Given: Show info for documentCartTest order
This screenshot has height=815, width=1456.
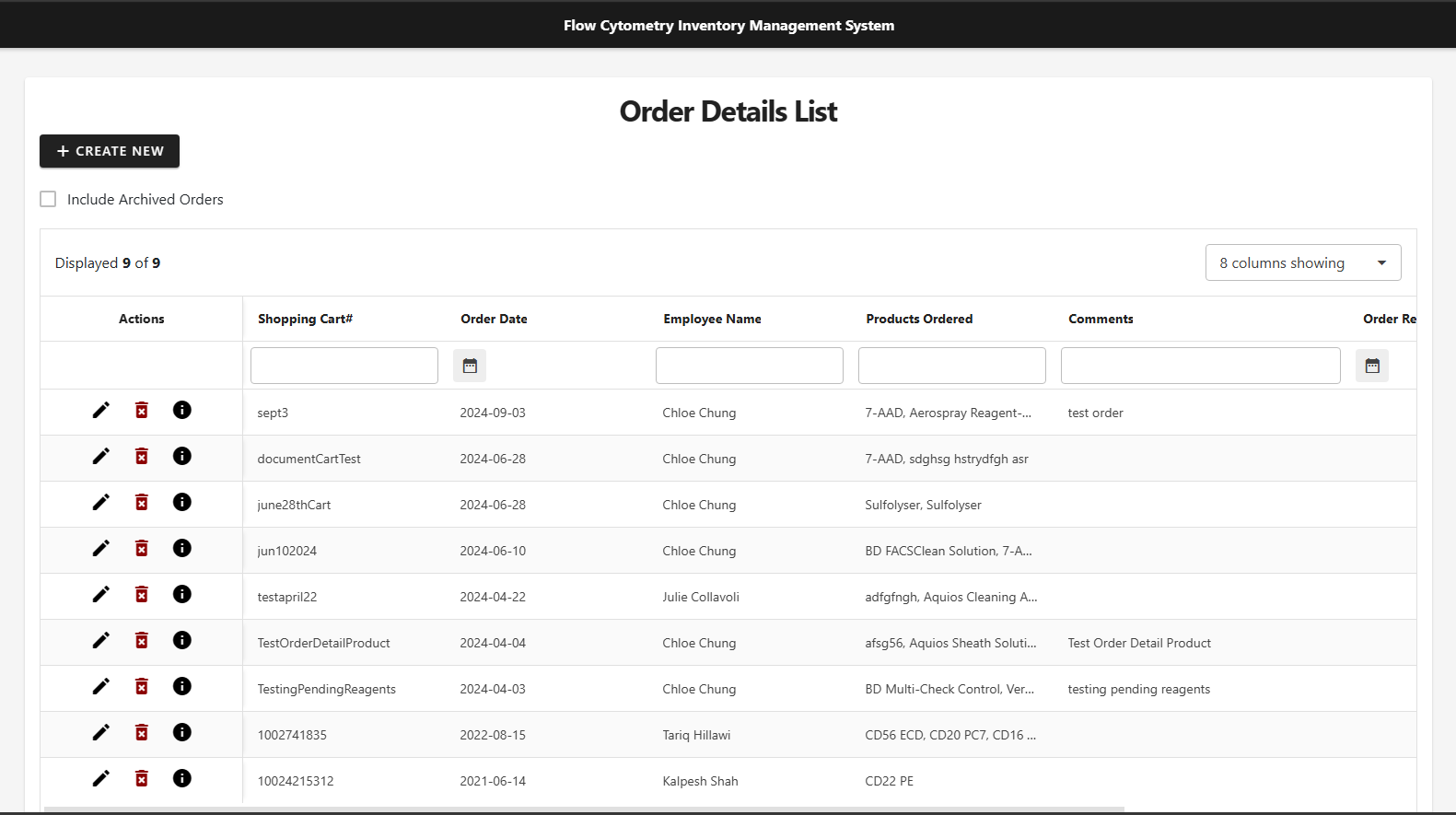Looking at the screenshot, I should (182, 456).
